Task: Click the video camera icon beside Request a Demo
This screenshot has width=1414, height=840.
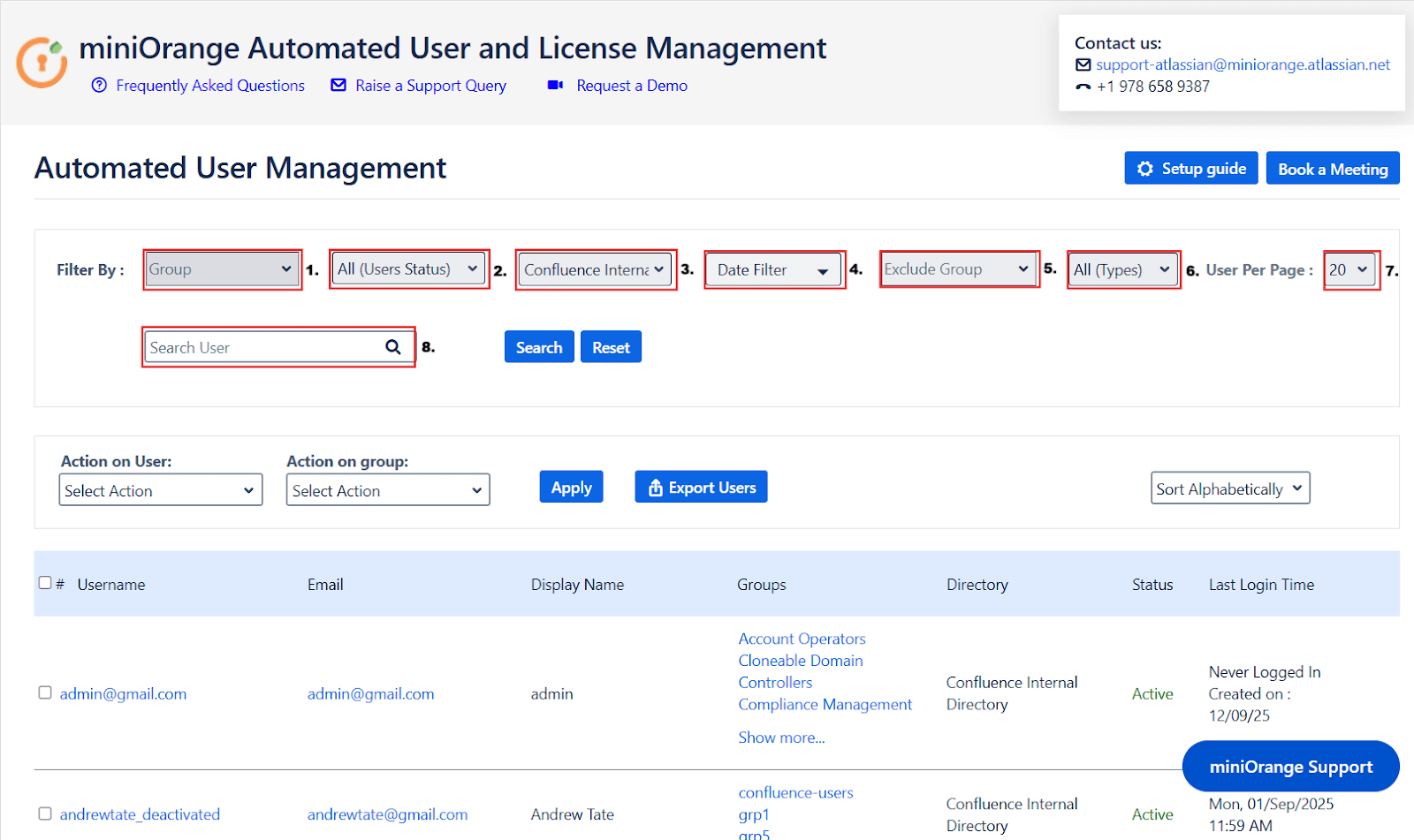Action: pyautogui.click(x=555, y=85)
